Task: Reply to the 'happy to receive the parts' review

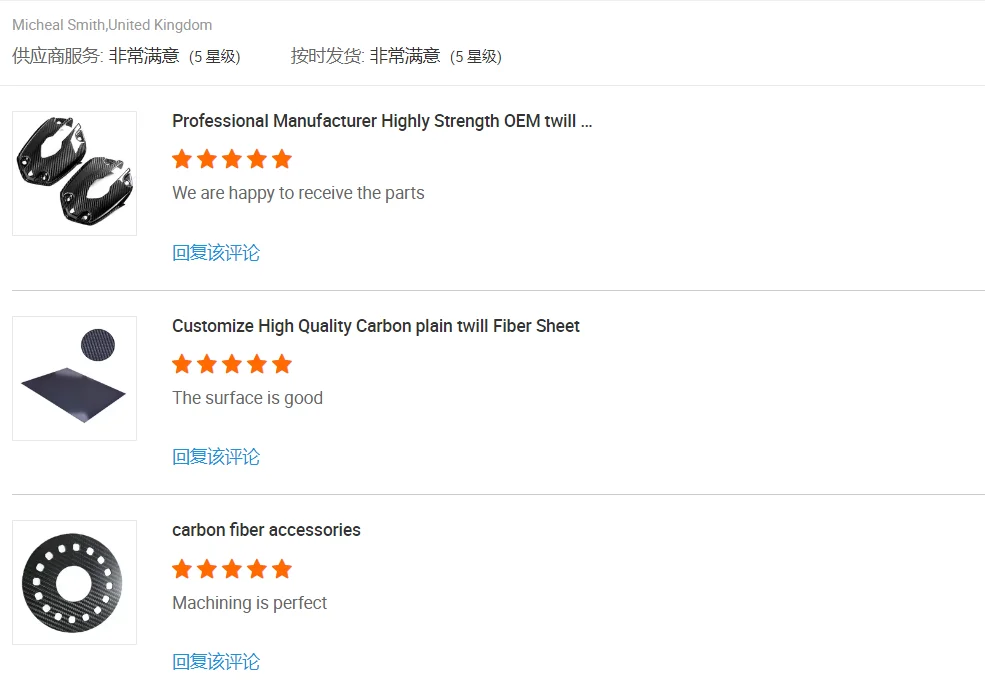Action: click(x=216, y=253)
